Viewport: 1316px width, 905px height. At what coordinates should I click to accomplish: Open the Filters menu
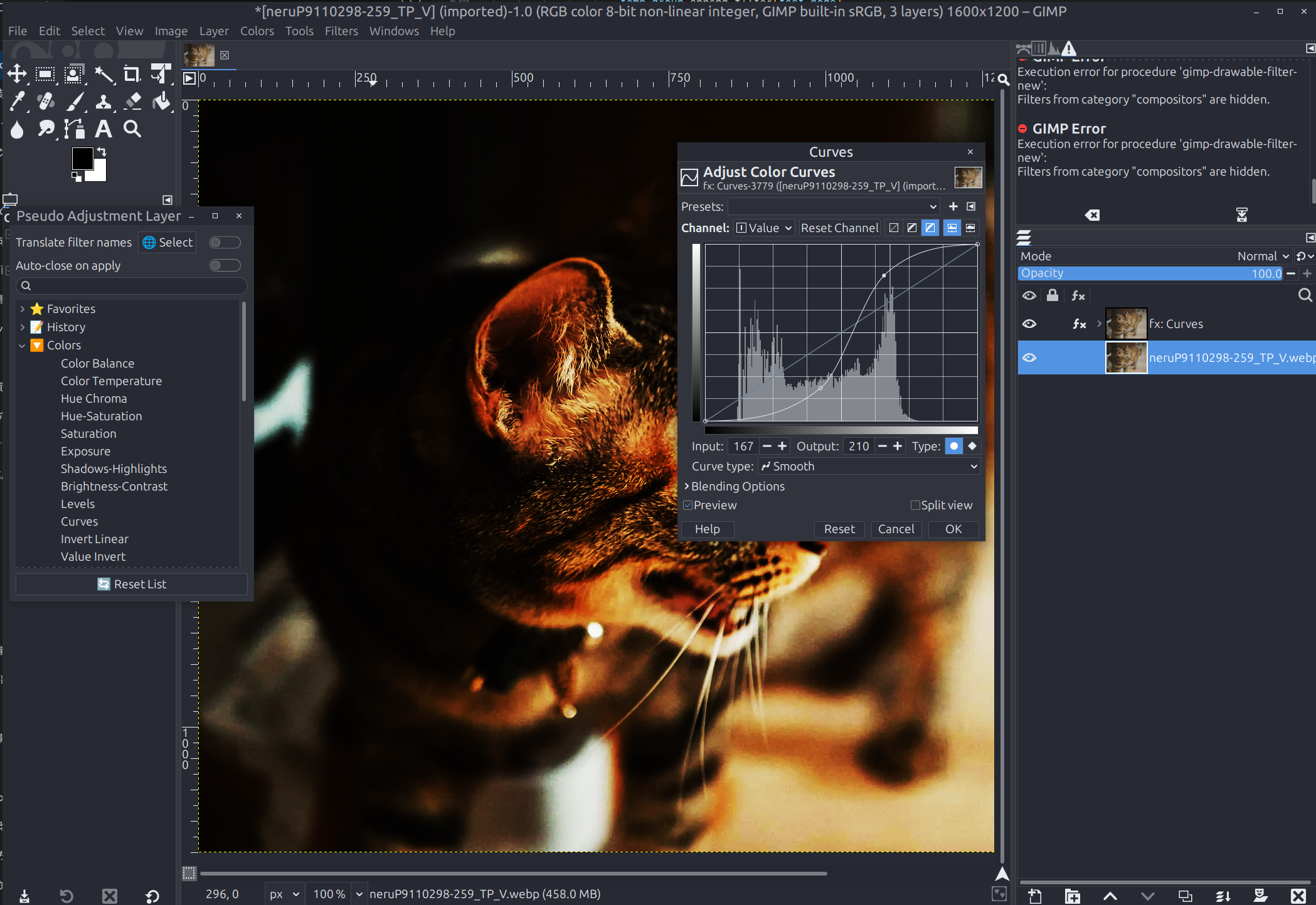point(341,31)
